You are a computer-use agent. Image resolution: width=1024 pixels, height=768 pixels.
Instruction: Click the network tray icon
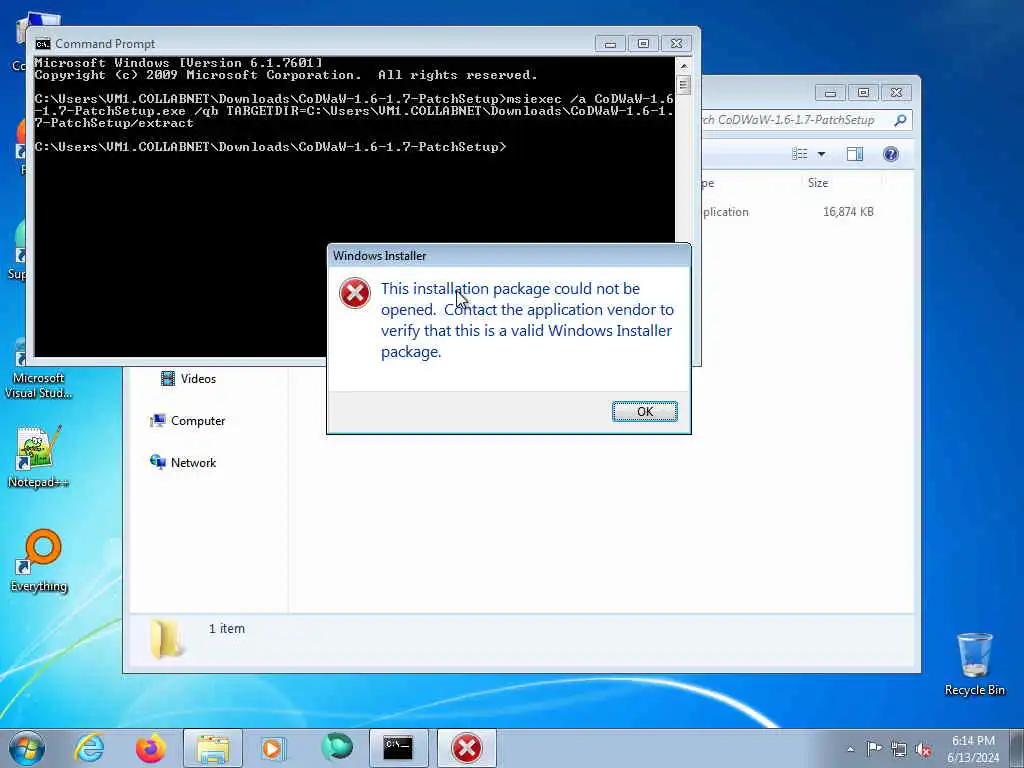click(x=899, y=749)
